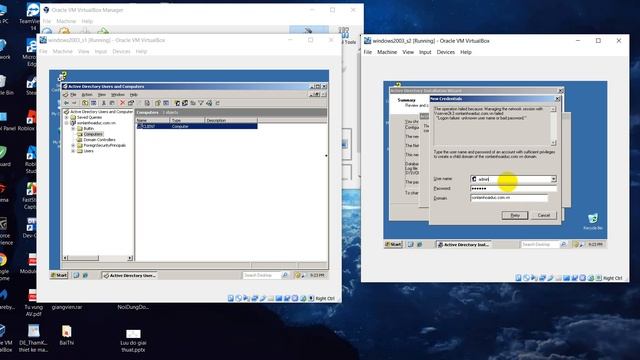Click Description column header in Computers list
640x360 pixels.
[x=231, y=120]
